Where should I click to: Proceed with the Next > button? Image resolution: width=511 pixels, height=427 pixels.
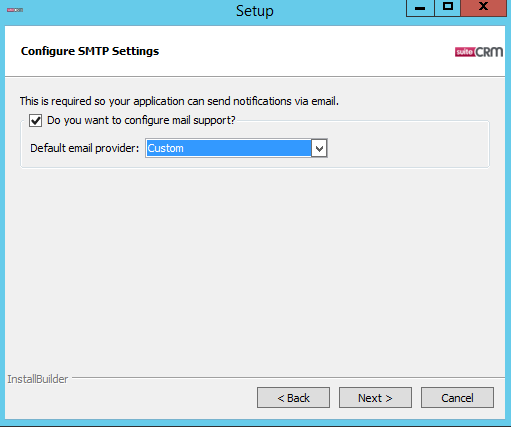[x=375, y=398]
